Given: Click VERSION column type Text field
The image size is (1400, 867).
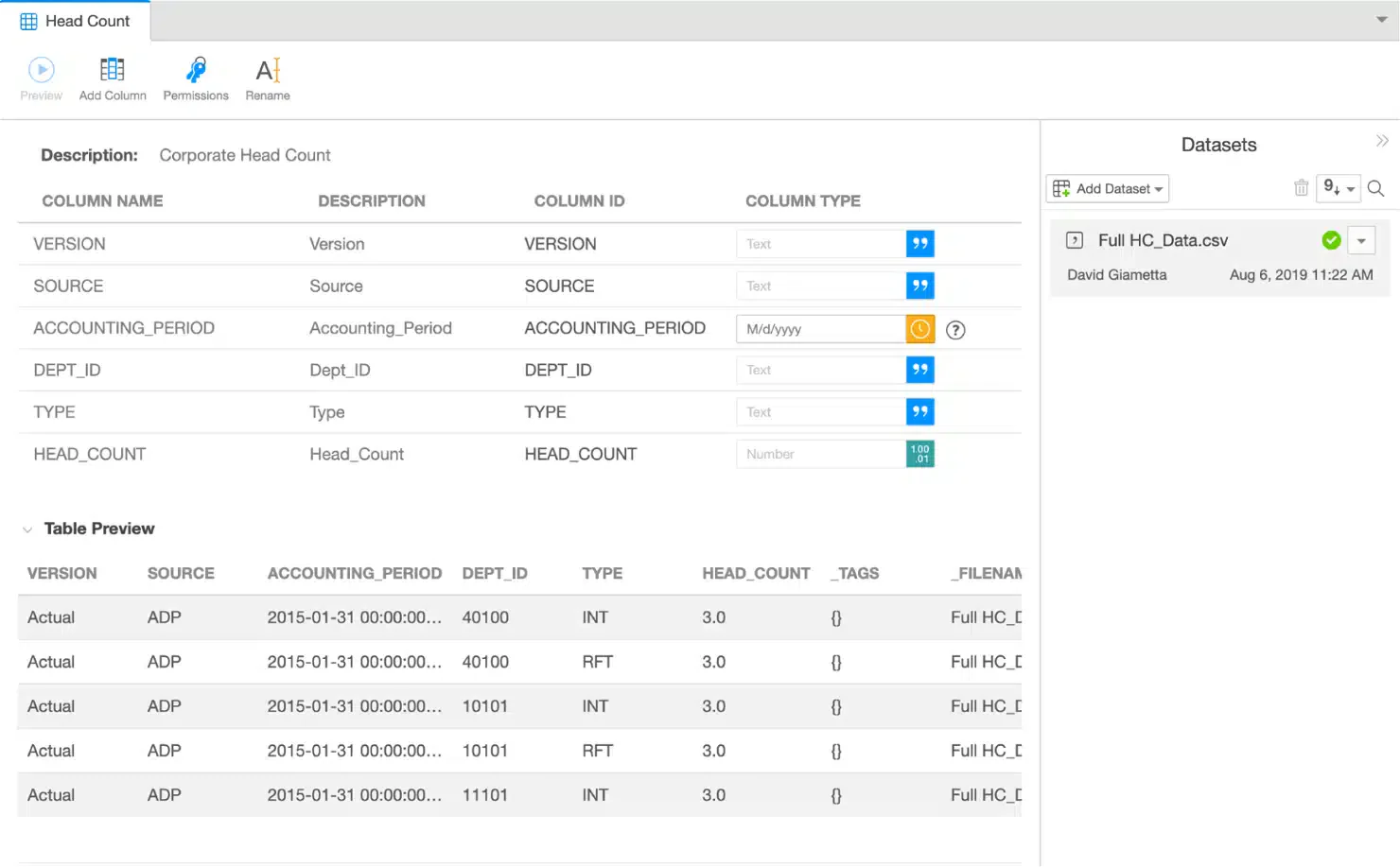Looking at the screenshot, I should click(821, 244).
